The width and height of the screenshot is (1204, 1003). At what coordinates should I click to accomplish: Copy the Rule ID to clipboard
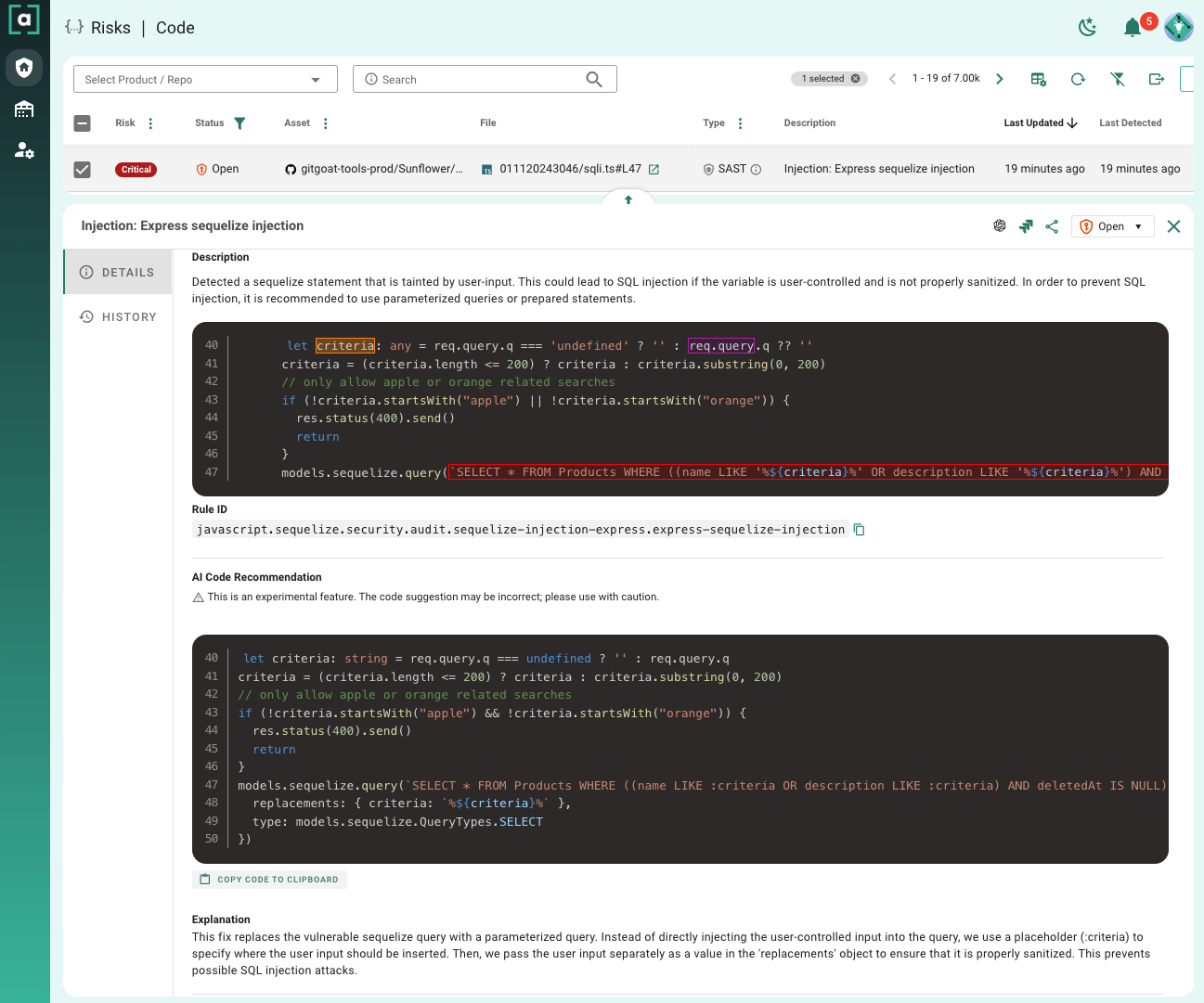(x=858, y=529)
